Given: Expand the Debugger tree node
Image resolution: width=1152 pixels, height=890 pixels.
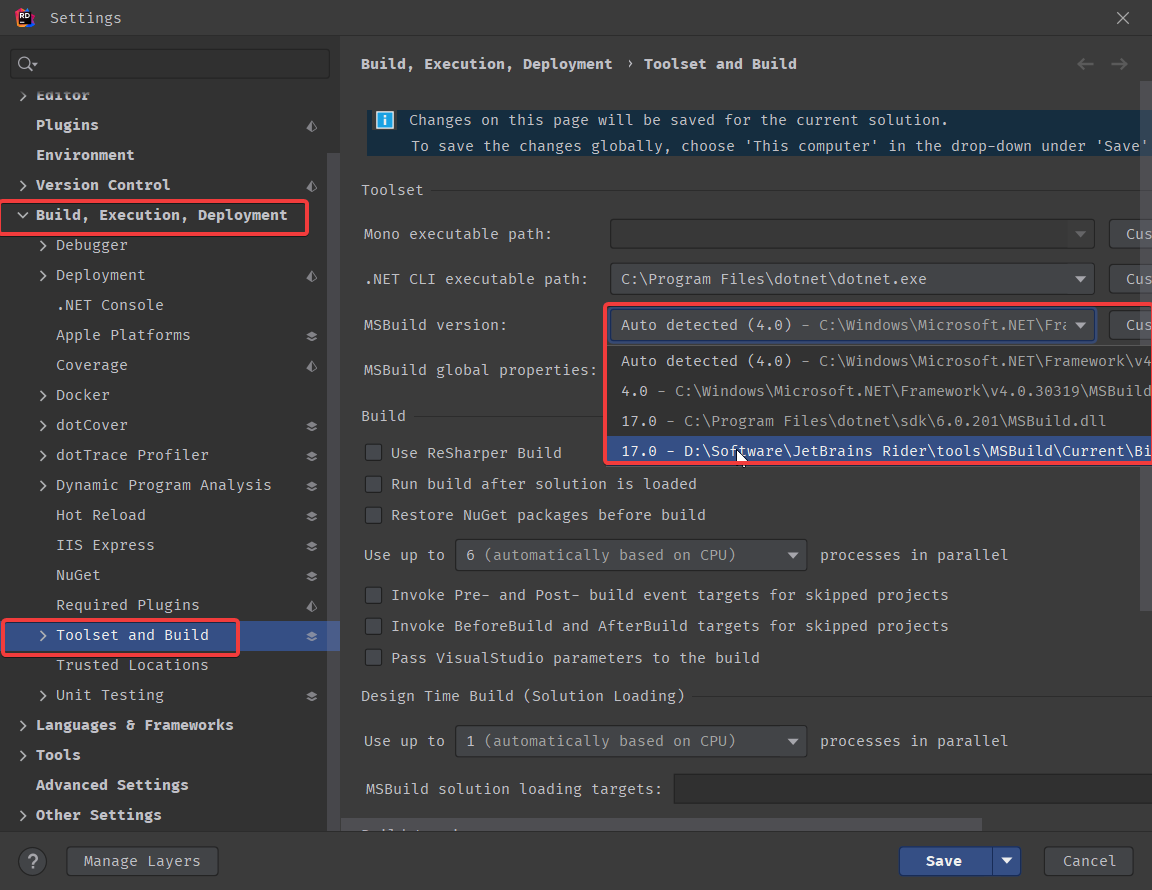Looking at the screenshot, I should [43, 246].
